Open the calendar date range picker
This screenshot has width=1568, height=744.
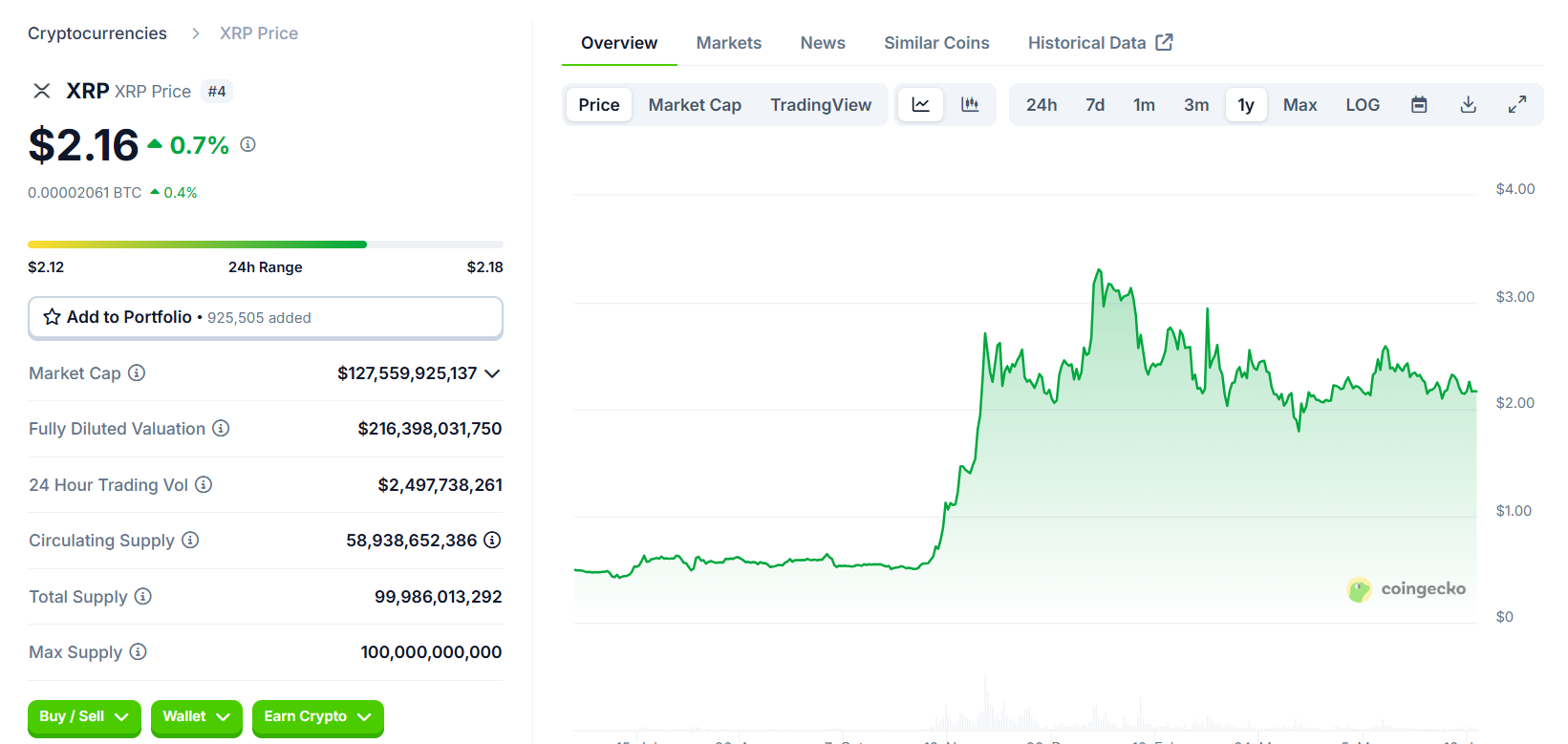(1419, 105)
